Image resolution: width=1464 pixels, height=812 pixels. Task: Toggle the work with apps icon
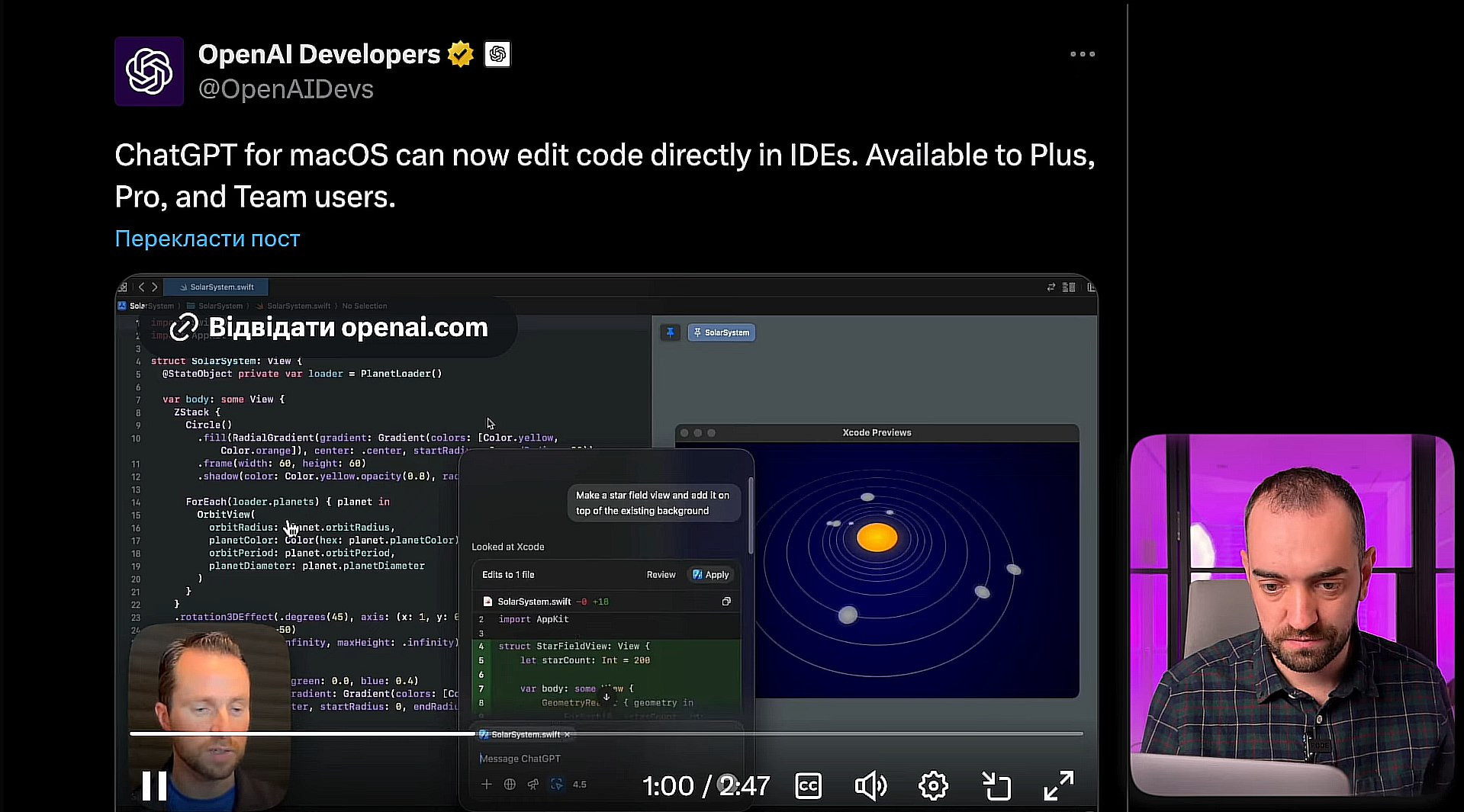click(x=557, y=784)
